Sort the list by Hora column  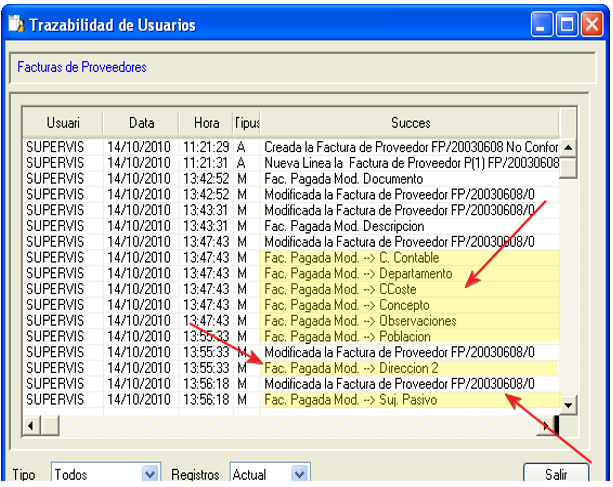[x=206, y=123]
